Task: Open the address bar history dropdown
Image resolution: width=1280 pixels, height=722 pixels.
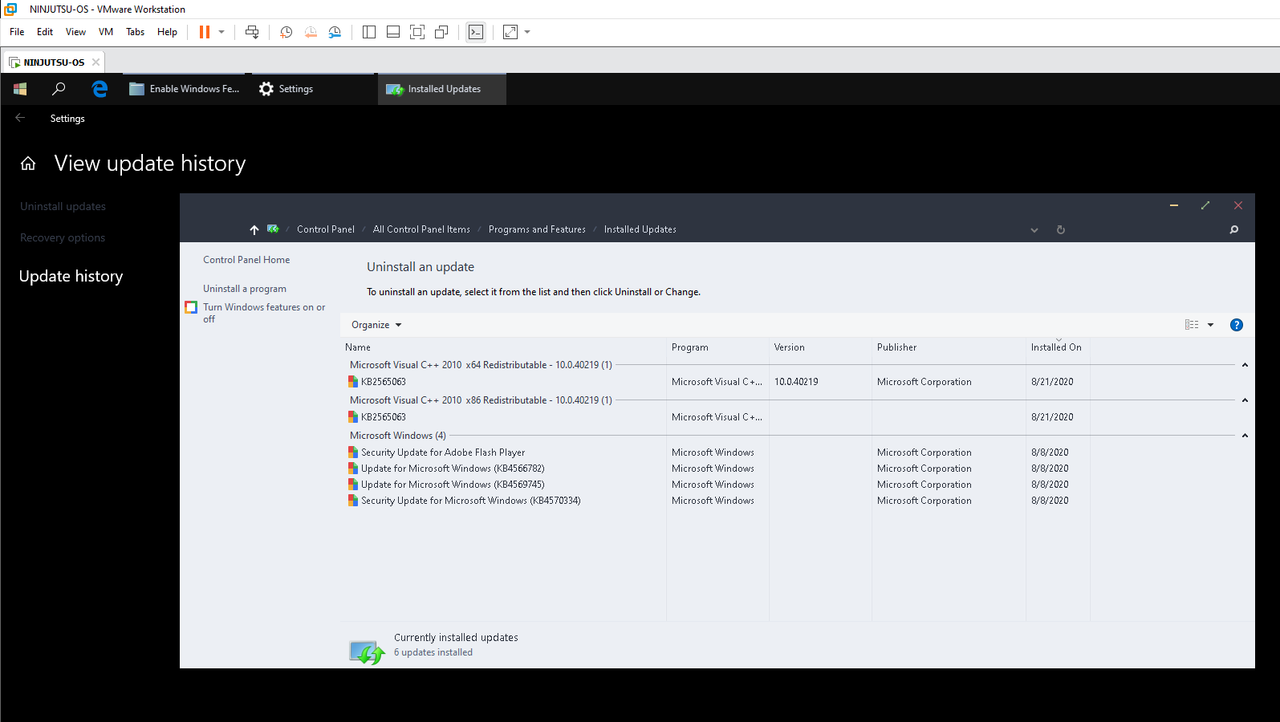Action: pyautogui.click(x=1034, y=230)
